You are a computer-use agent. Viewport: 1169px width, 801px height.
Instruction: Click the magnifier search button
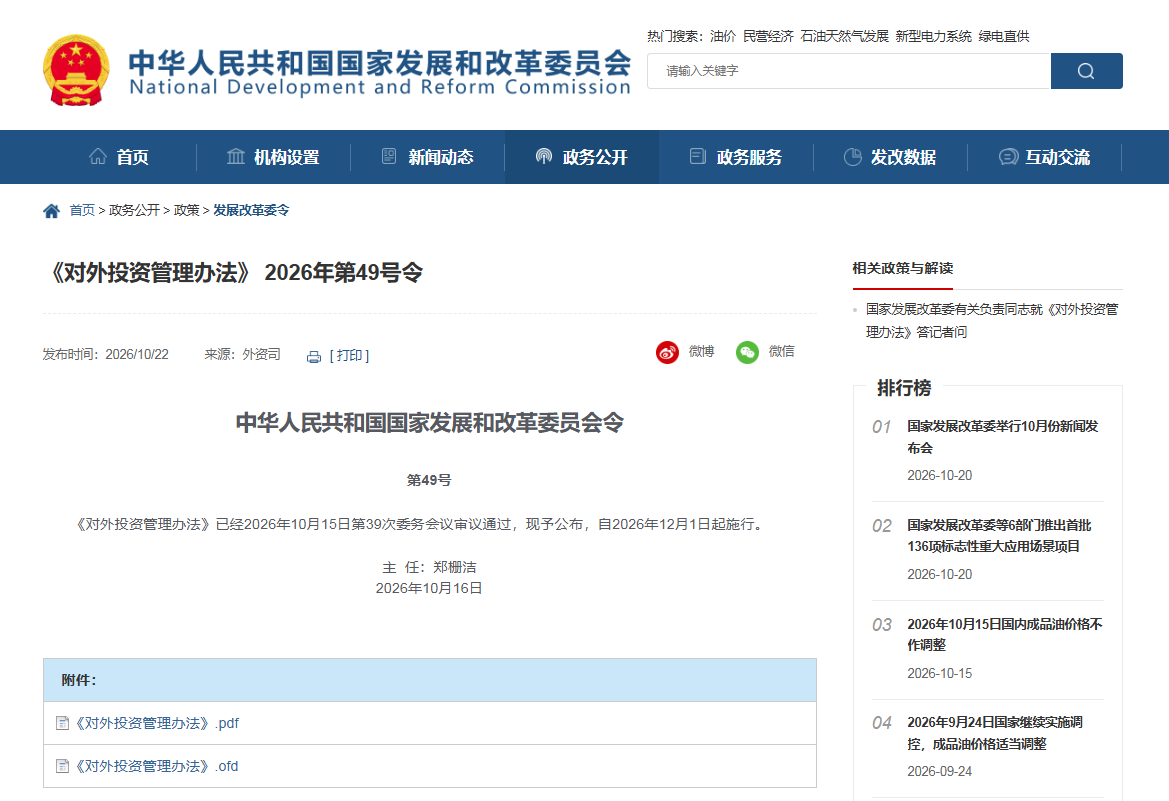tap(1086, 71)
